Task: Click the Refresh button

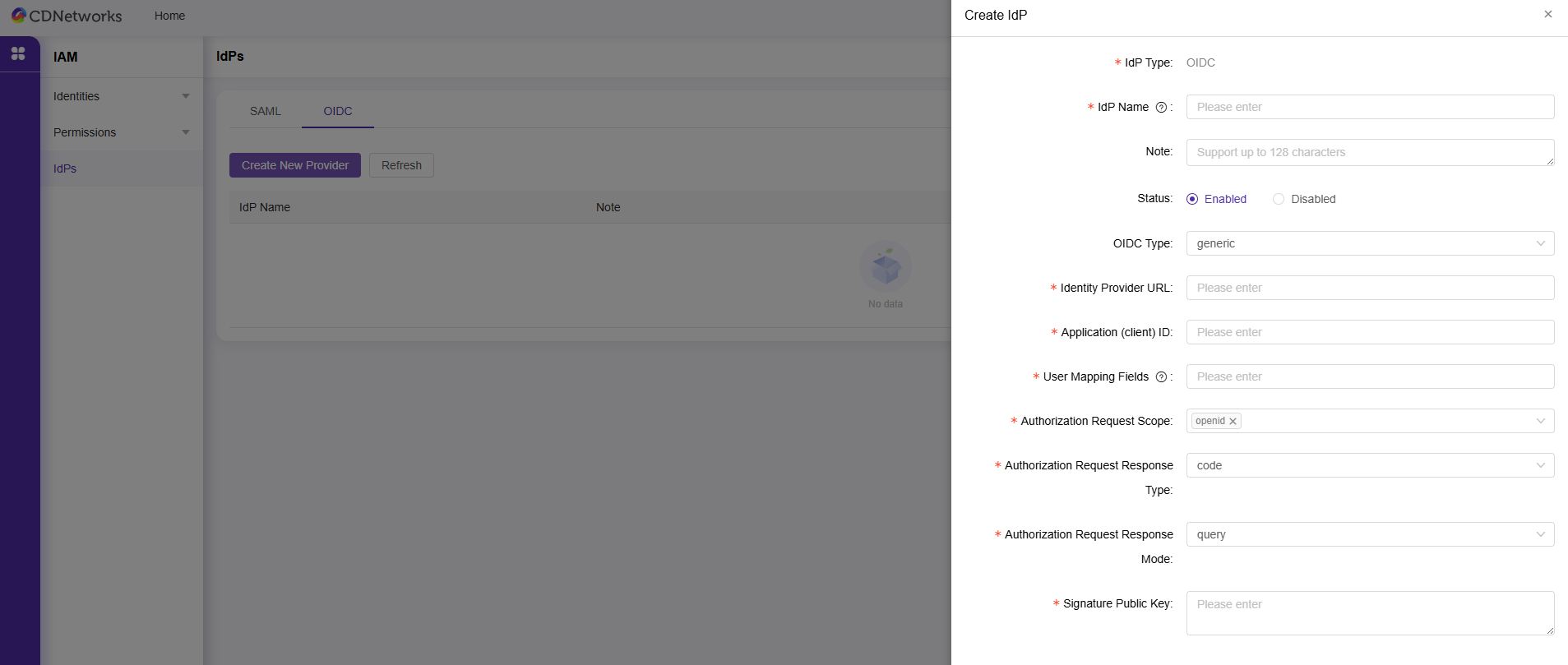Action: (401, 165)
